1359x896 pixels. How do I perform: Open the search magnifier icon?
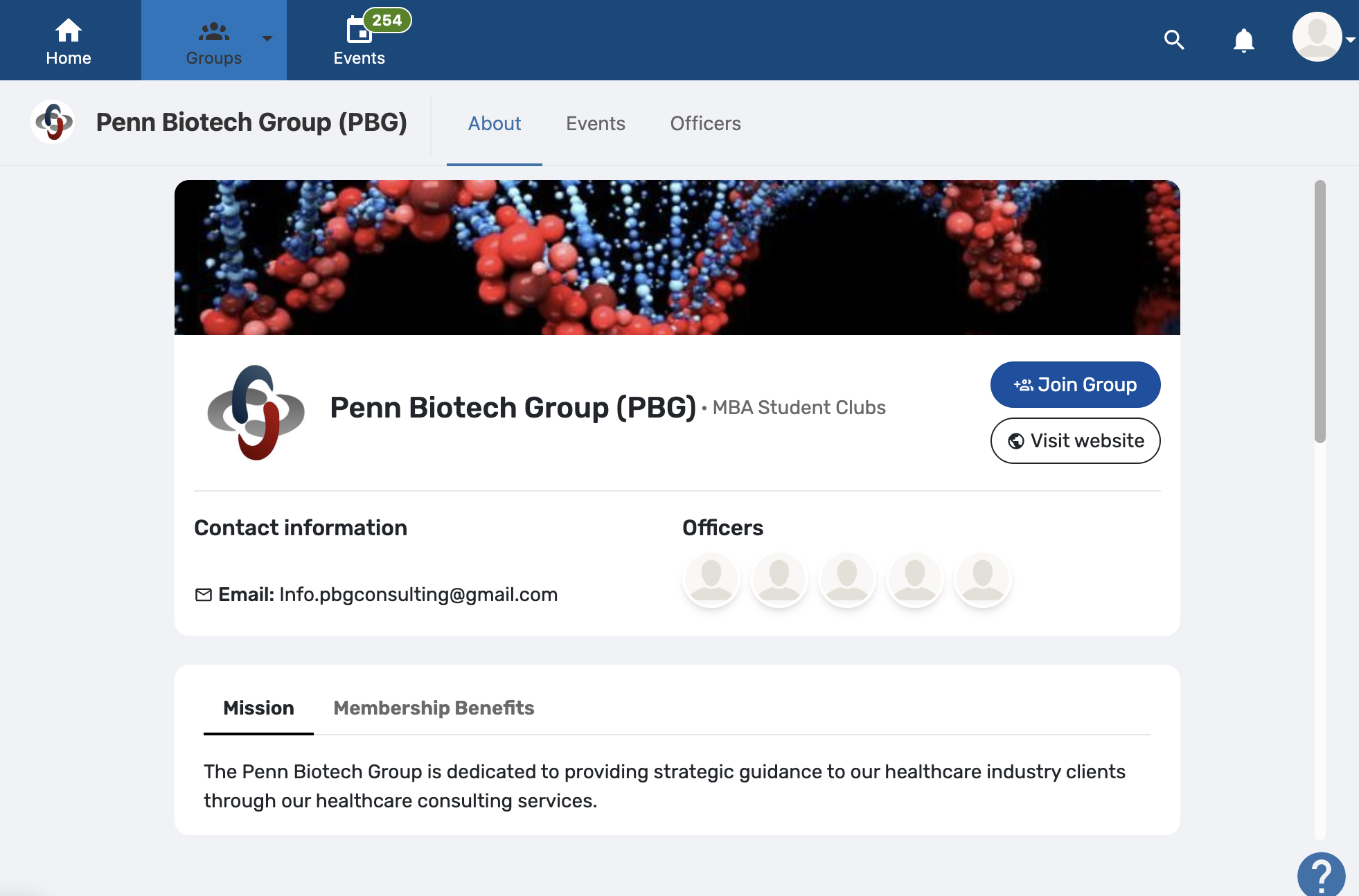pyautogui.click(x=1174, y=40)
